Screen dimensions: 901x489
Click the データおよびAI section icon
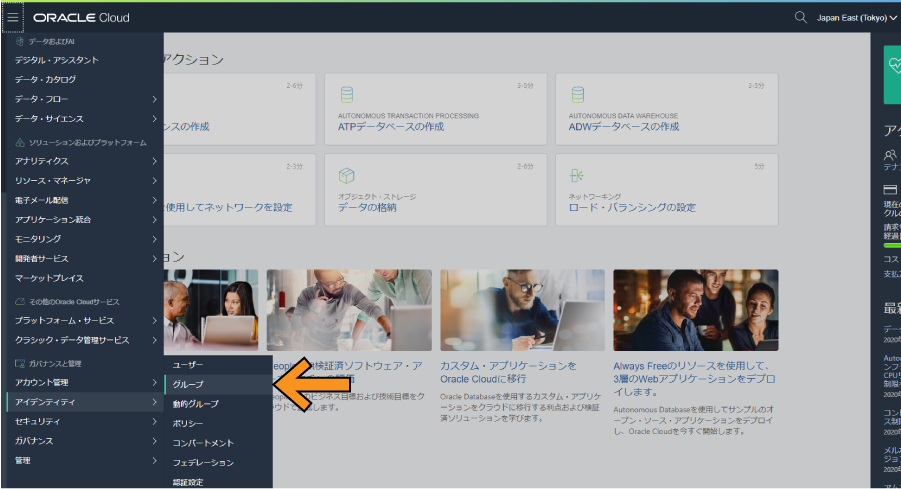coord(20,41)
